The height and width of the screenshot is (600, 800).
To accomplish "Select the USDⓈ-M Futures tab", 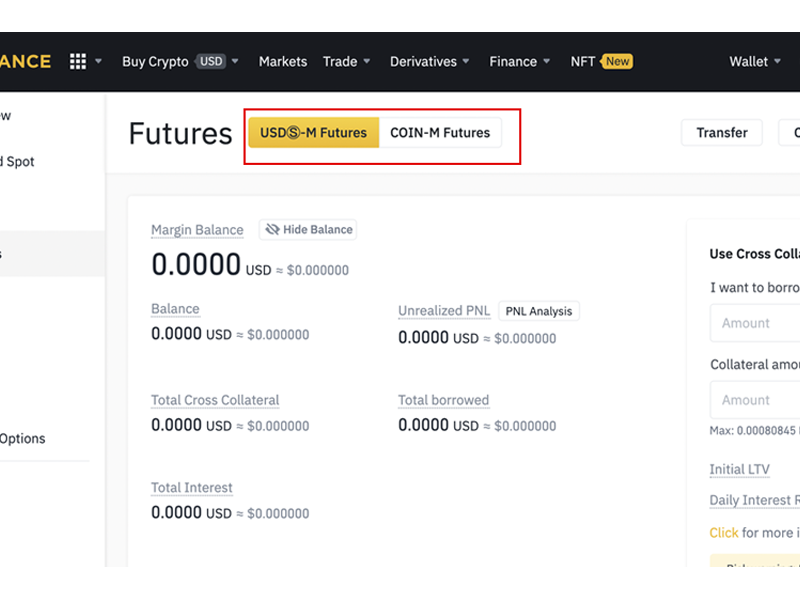I will coord(313,133).
